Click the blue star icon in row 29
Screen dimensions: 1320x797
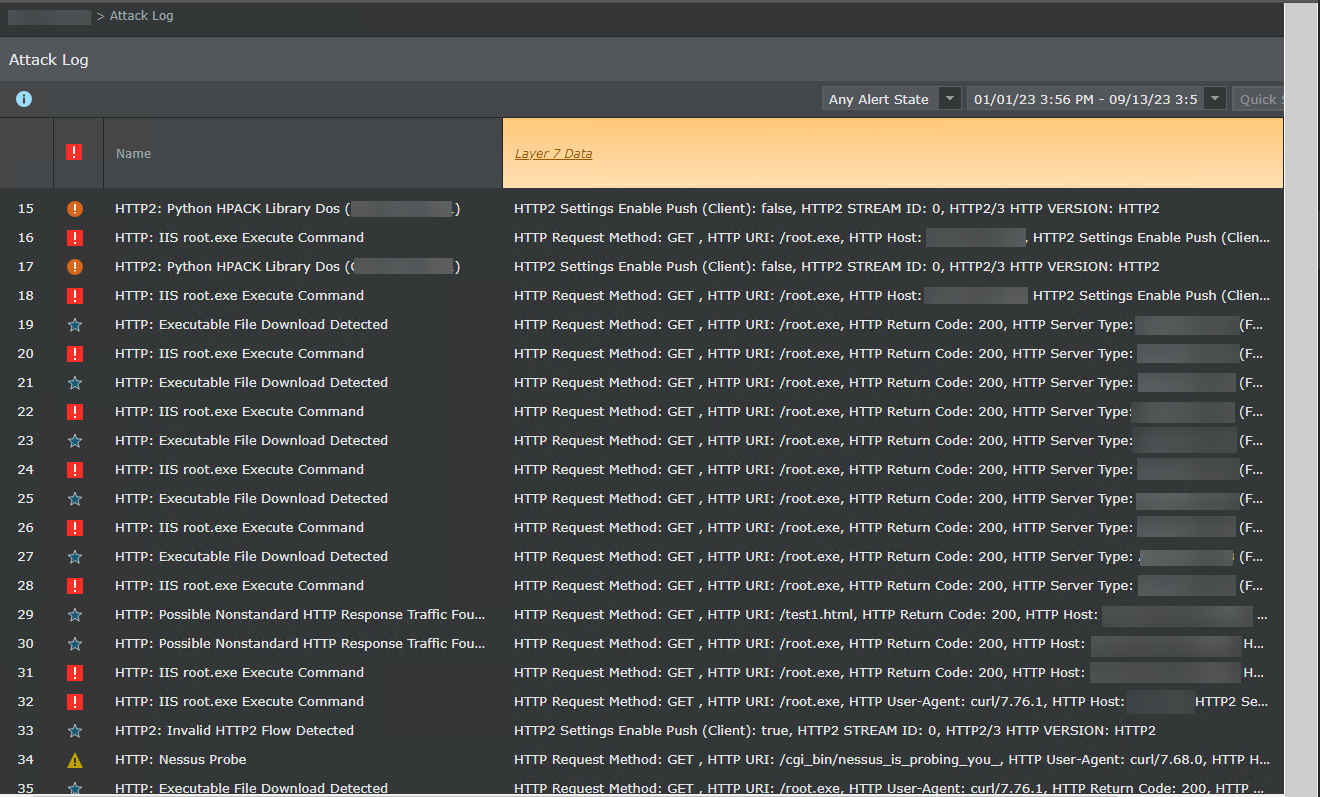coord(74,615)
